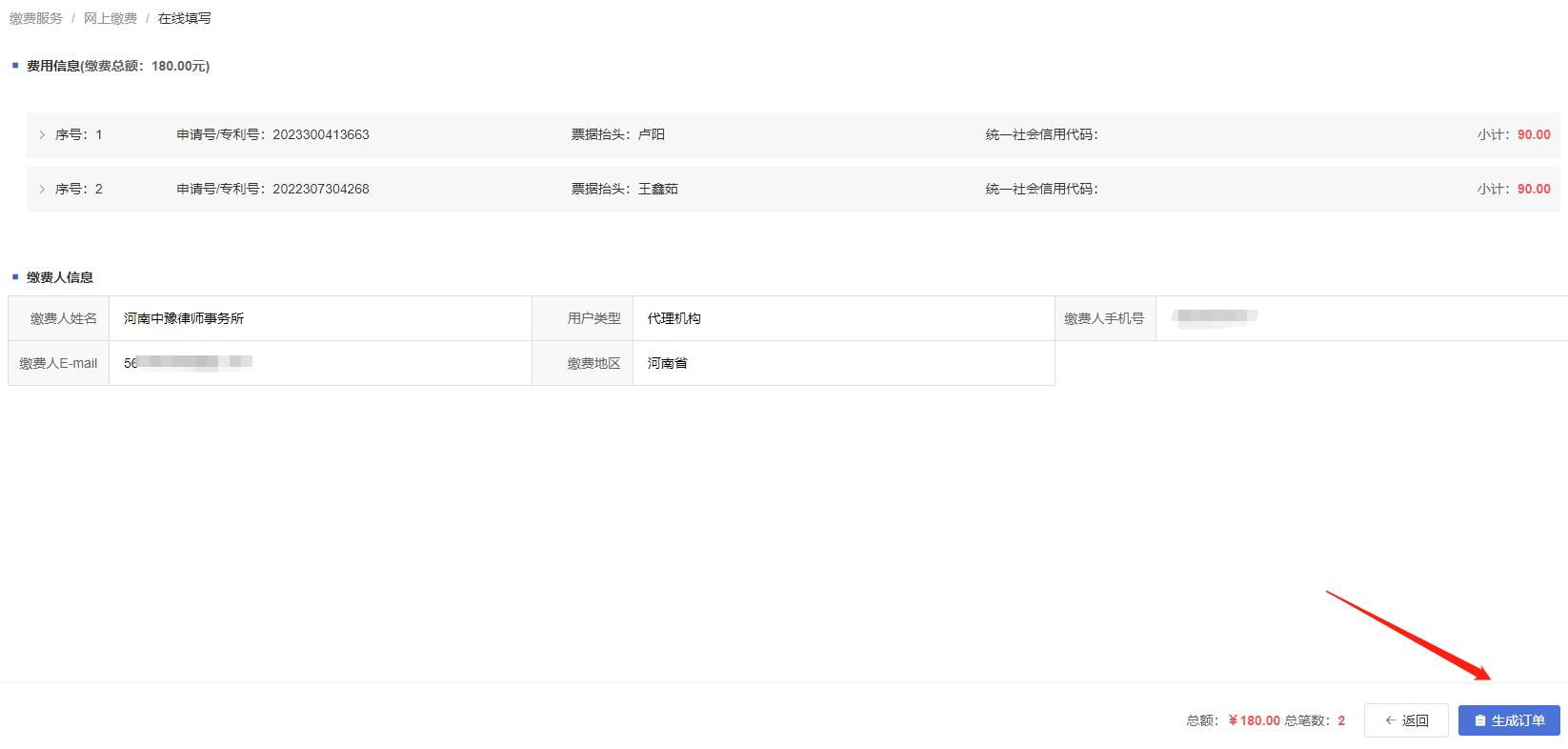Select application number 2023300413663
This screenshot has height=749, width=1568.
321,134
